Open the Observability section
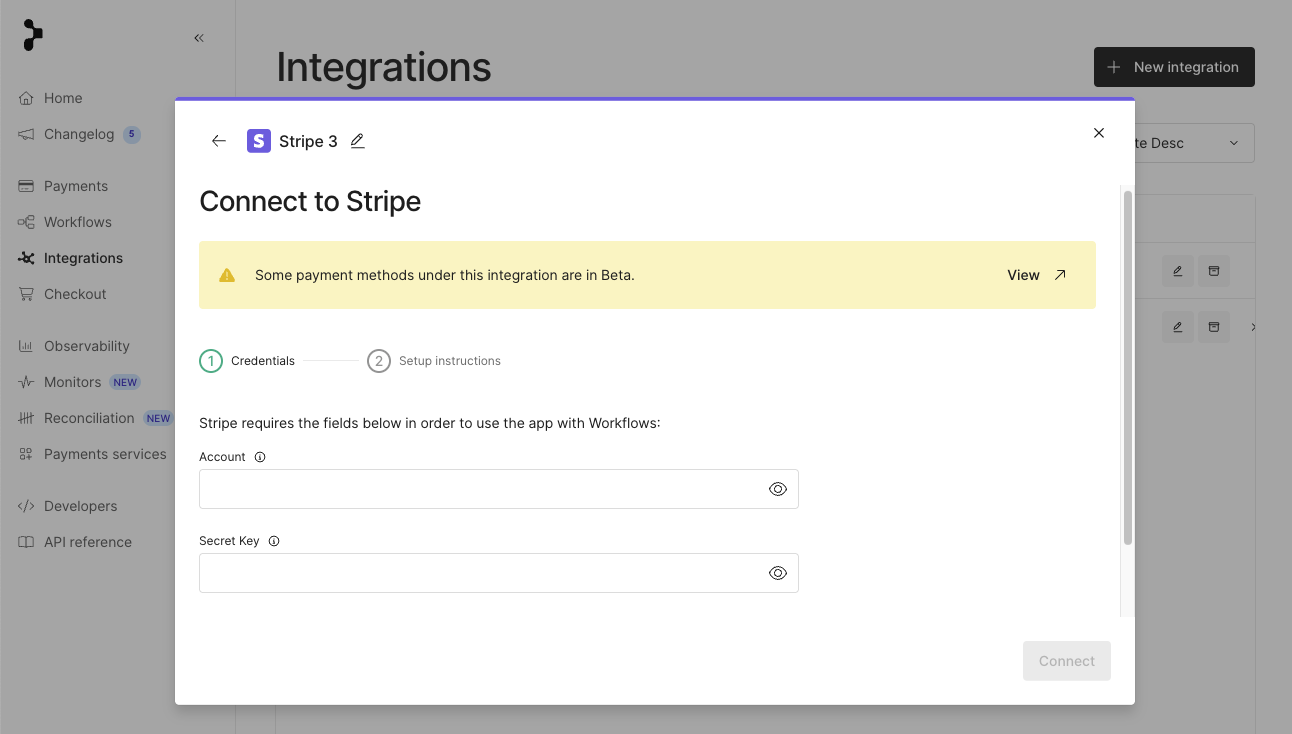Screen dimensions: 1292x734 pyautogui.click(x=87, y=346)
